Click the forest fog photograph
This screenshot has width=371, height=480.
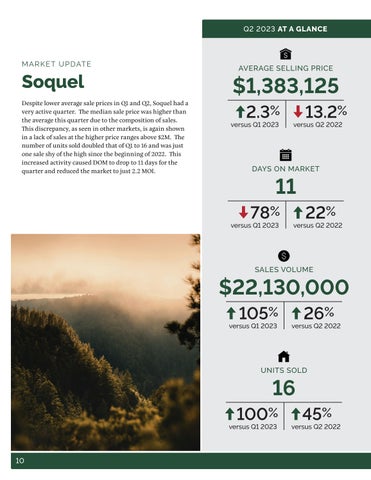[106, 342]
